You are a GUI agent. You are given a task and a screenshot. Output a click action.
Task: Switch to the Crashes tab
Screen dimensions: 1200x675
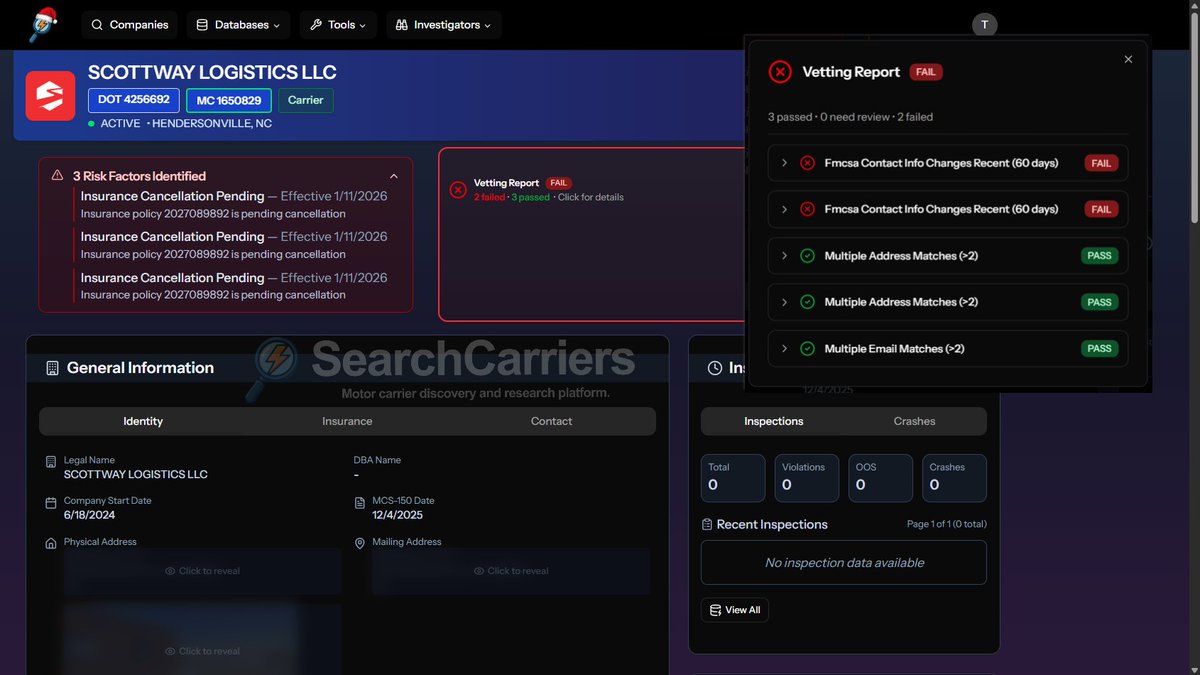point(914,421)
